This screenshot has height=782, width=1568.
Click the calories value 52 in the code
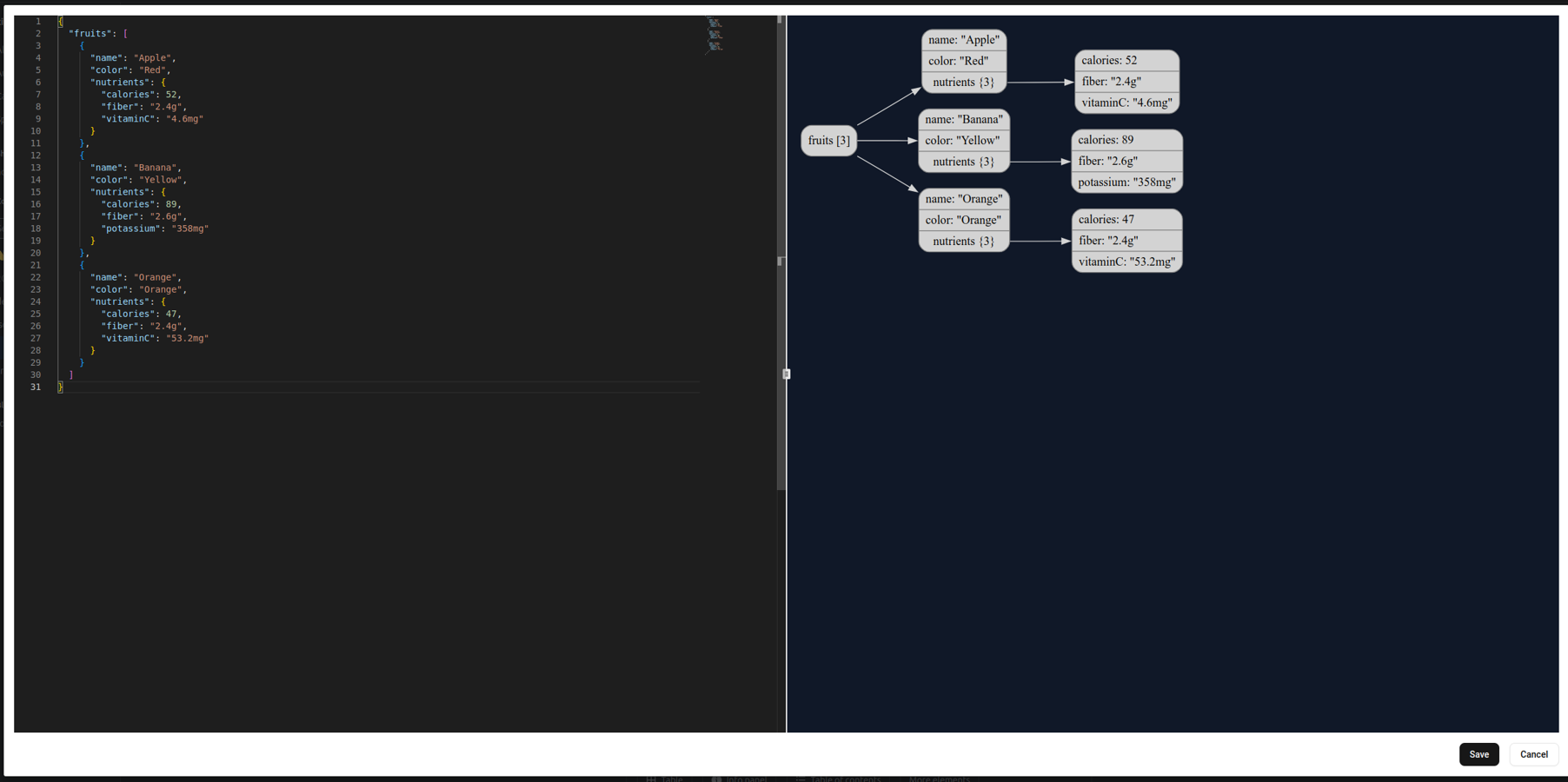tap(171, 94)
